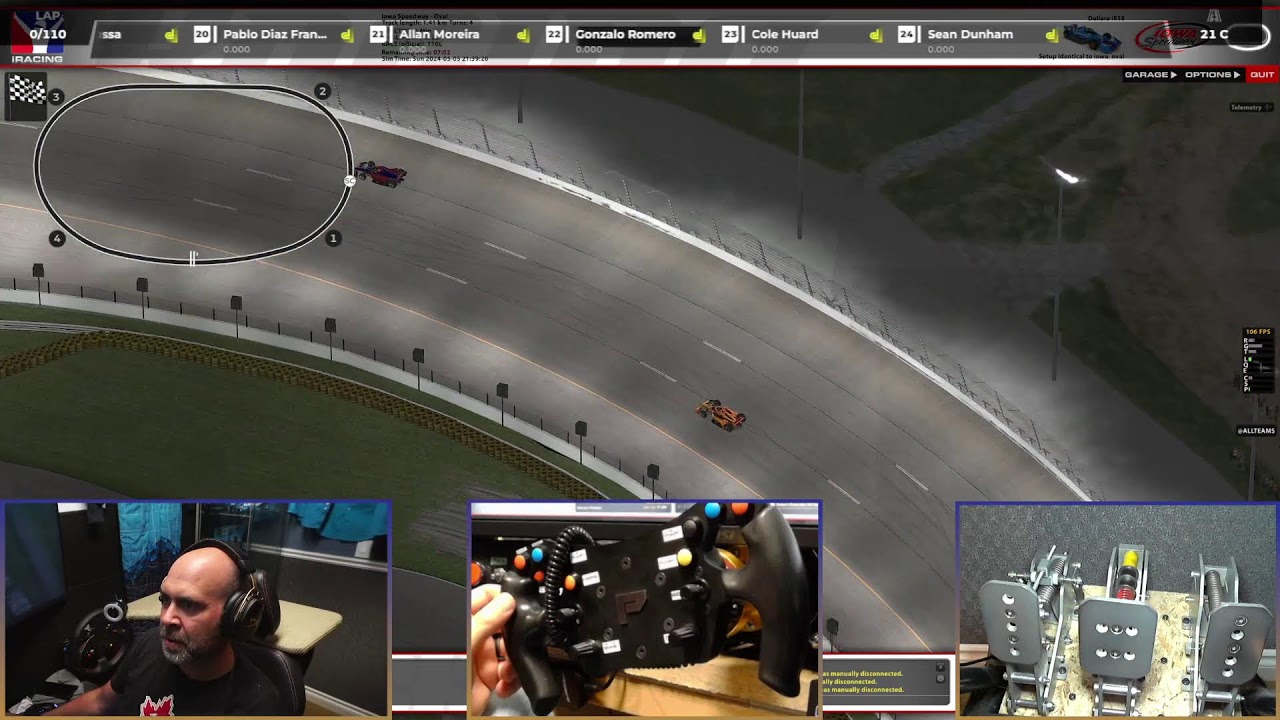Click the performance meter bars
This screenshot has height=720, width=1280.
click(x=1257, y=365)
